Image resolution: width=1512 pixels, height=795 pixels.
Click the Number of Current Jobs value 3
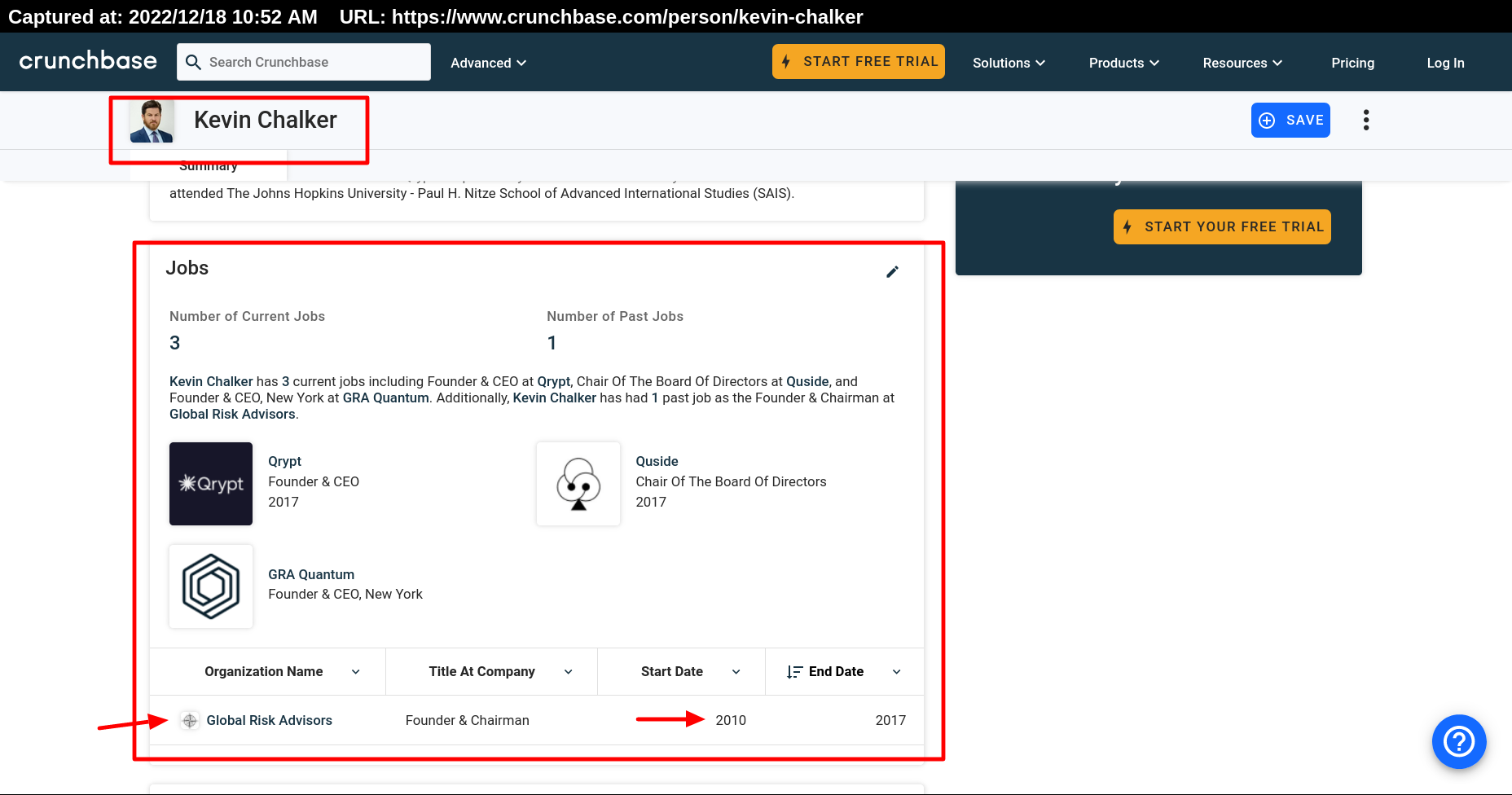pos(174,343)
